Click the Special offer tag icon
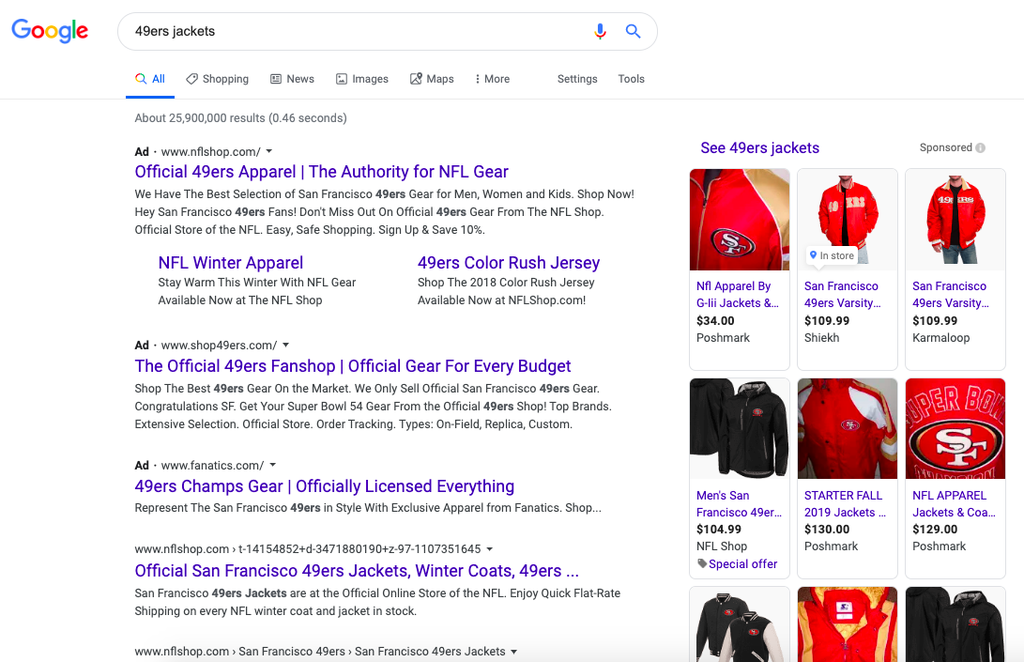 point(702,563)
